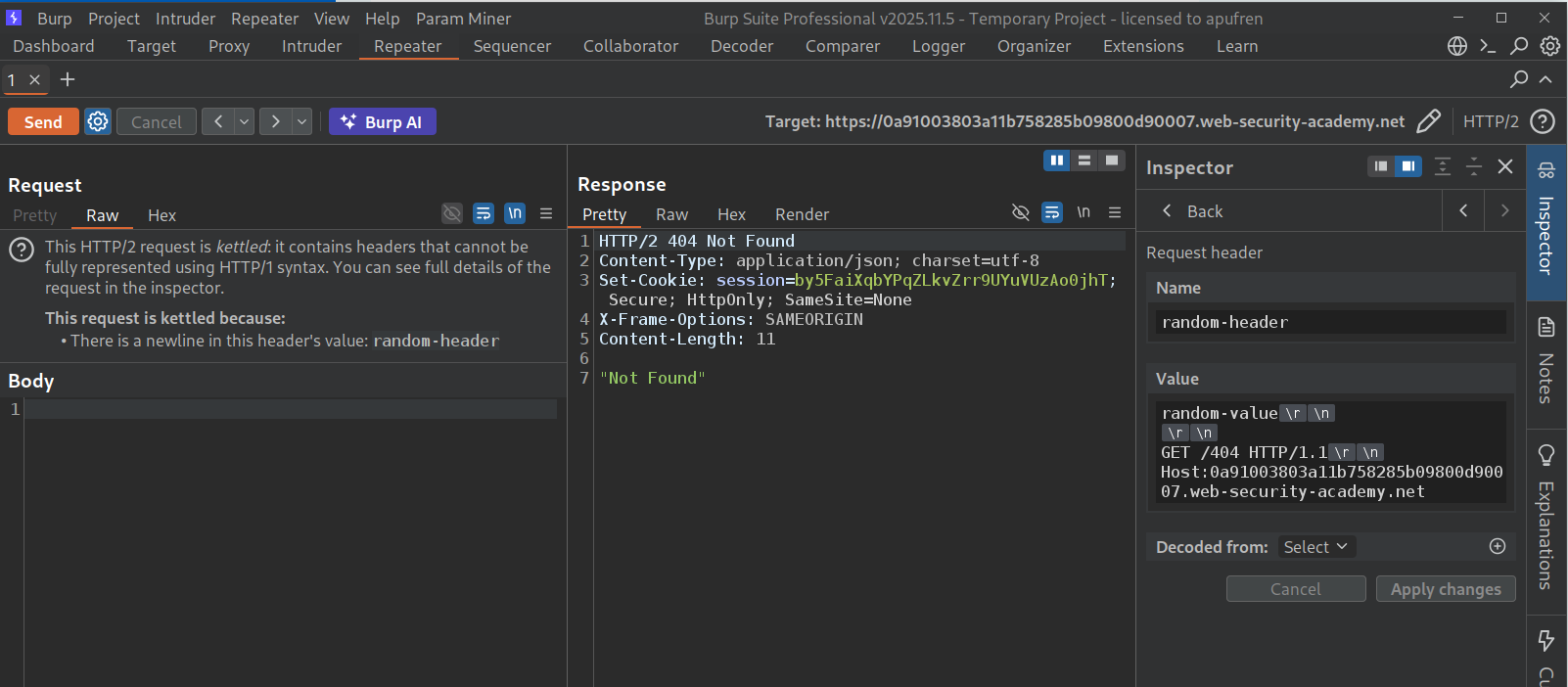Toggle non-printable characters in the Request

coord(515,213)
